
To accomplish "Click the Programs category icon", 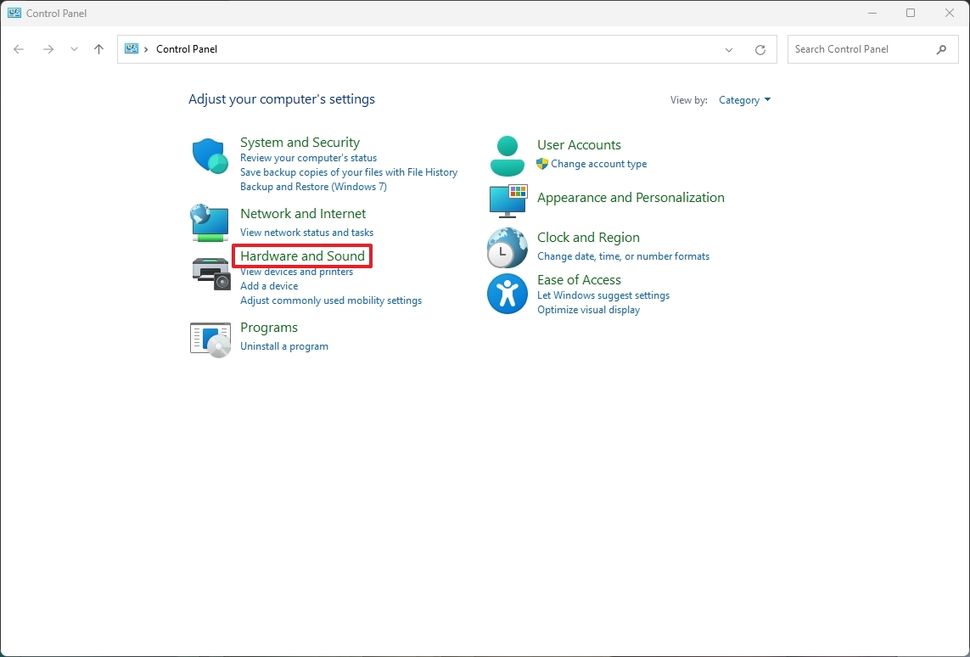I will click(x=209, y=337).
